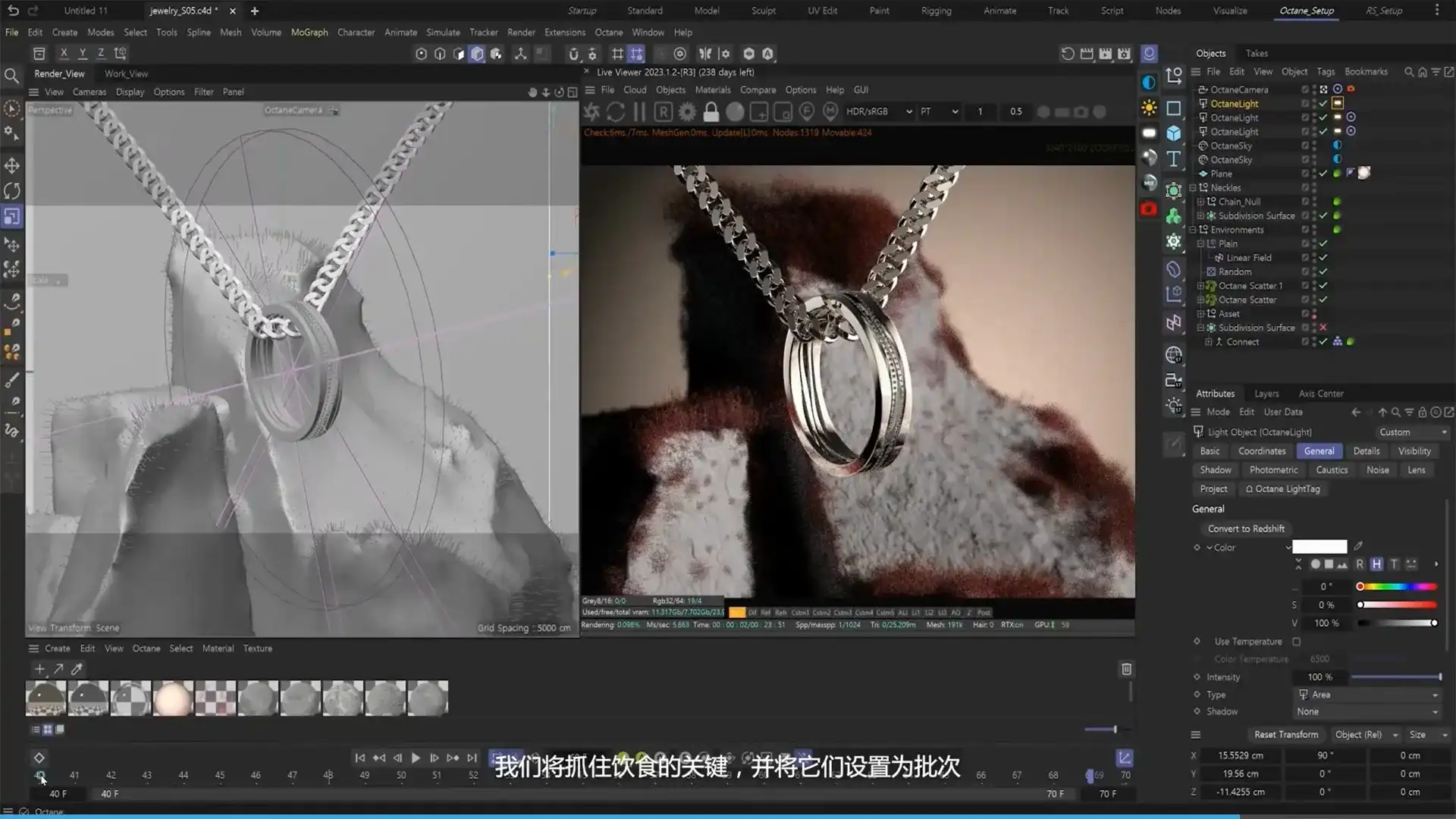Screen dimensions: 1456x819
Task: Switch to the Photometric tab
Action: click(x=1272, y=469)
